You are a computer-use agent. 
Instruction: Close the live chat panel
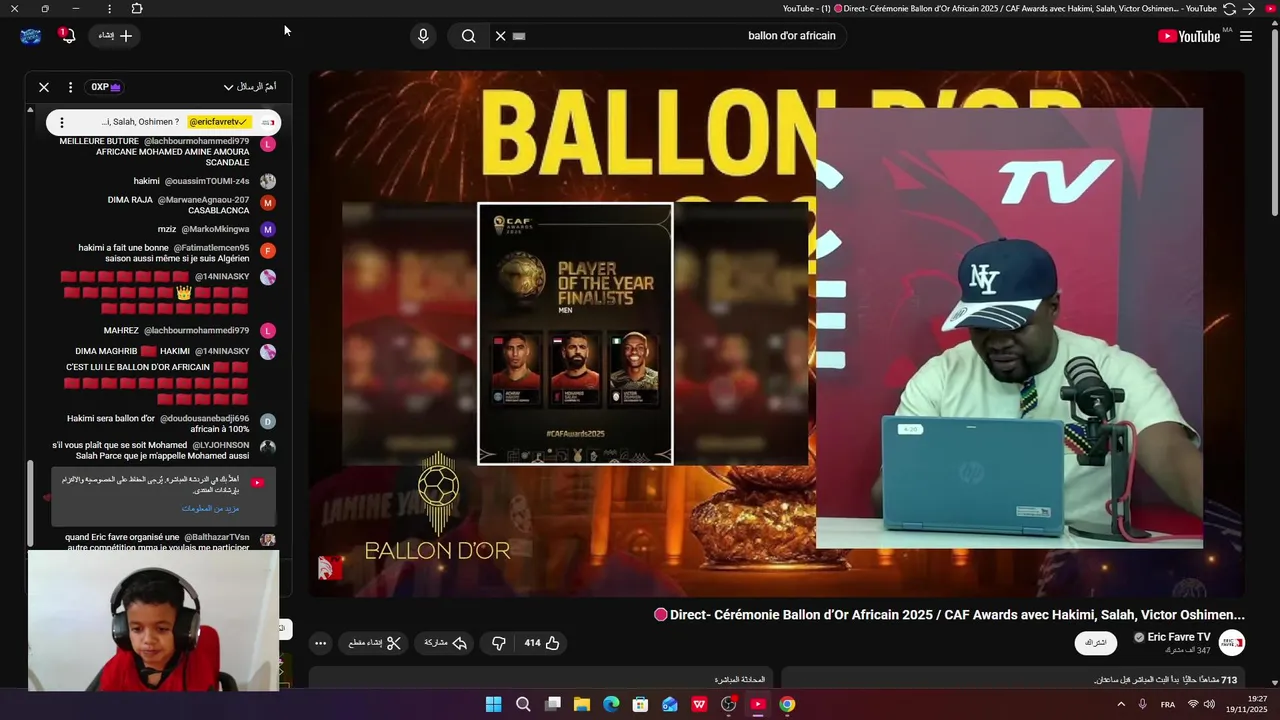pos(44,87)
